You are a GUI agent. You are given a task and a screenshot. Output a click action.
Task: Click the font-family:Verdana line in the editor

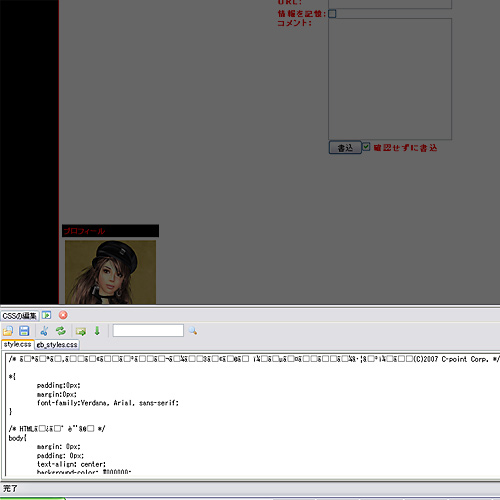tap(108, 403)
